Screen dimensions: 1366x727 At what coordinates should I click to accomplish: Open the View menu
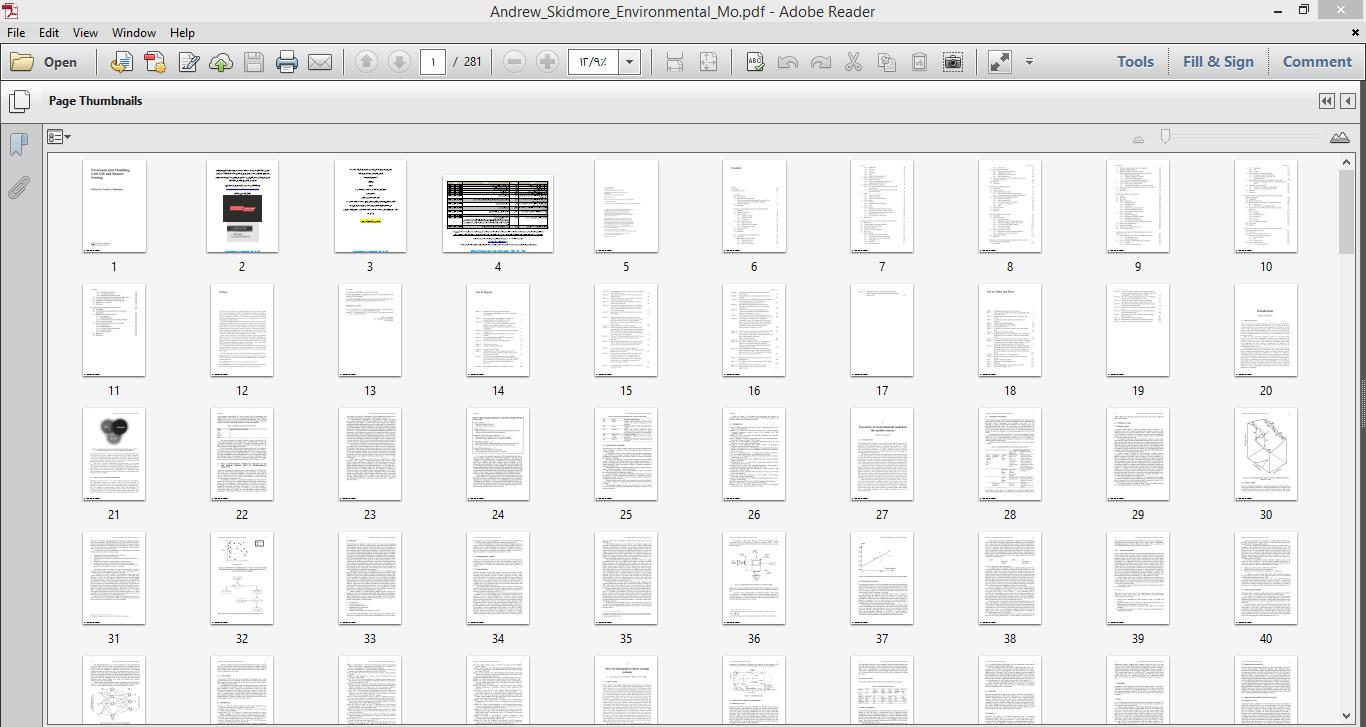(x=85, y=33)
